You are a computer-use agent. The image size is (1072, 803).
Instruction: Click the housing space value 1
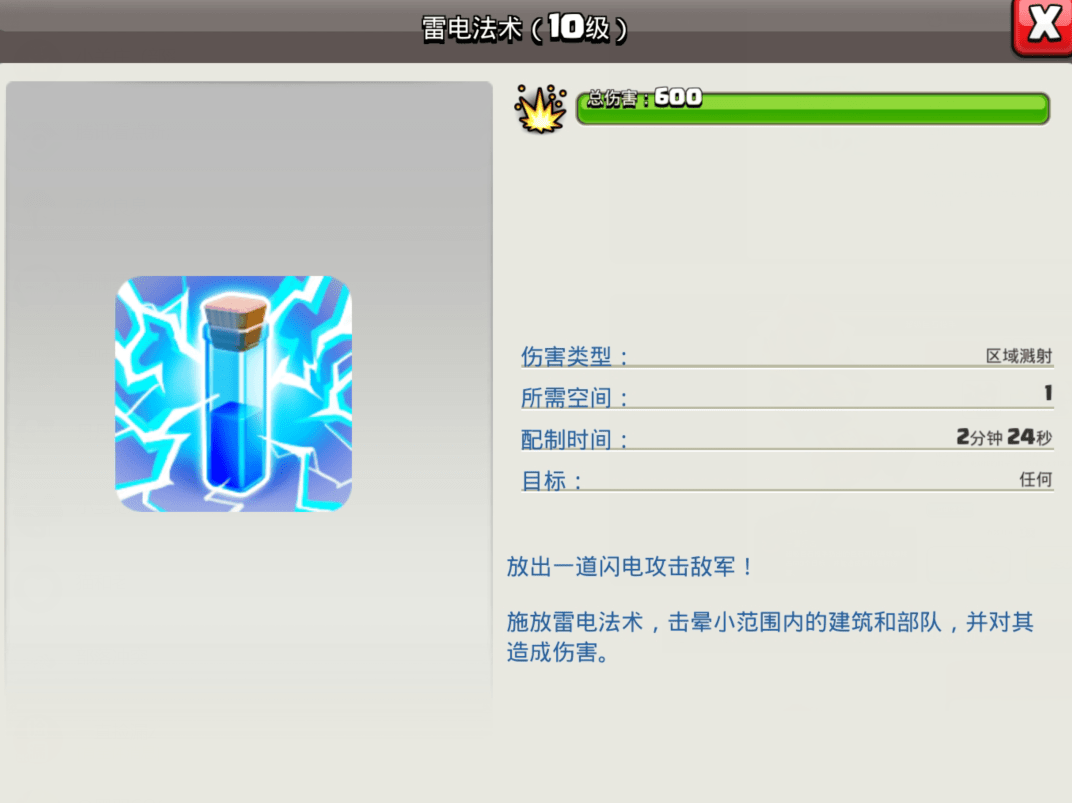tap(1047, 394)
